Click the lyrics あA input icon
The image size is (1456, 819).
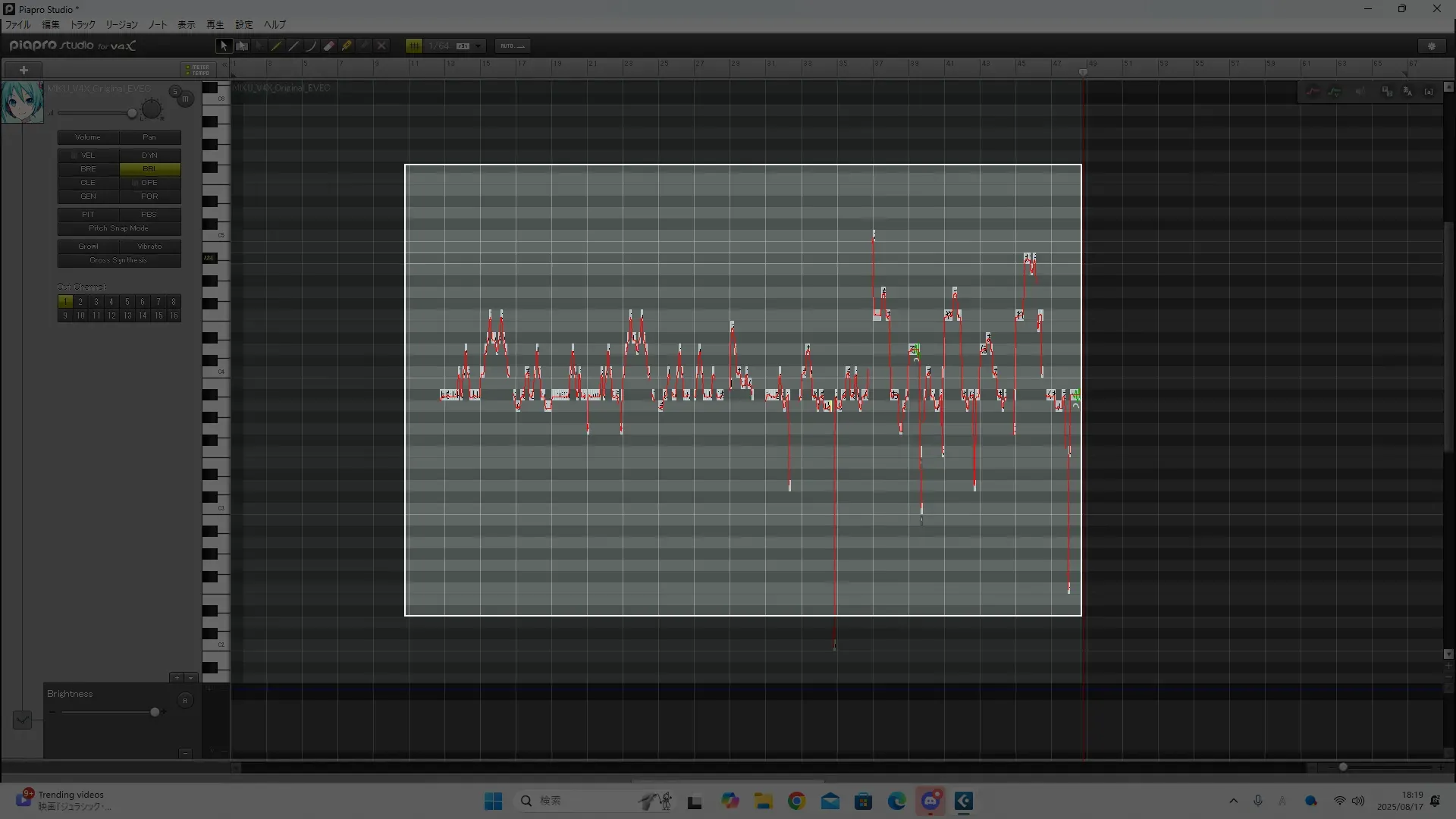click(x=1407, y=92)
